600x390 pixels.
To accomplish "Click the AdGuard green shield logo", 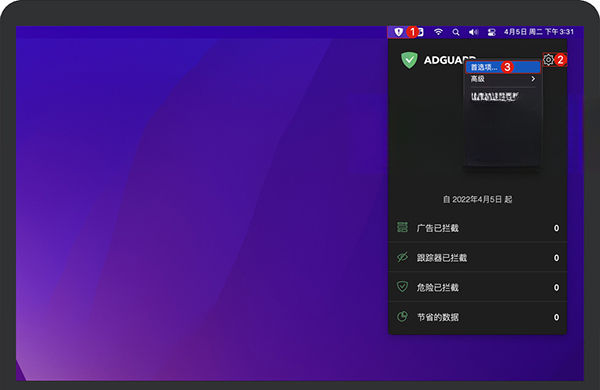I will coord(409,60).
